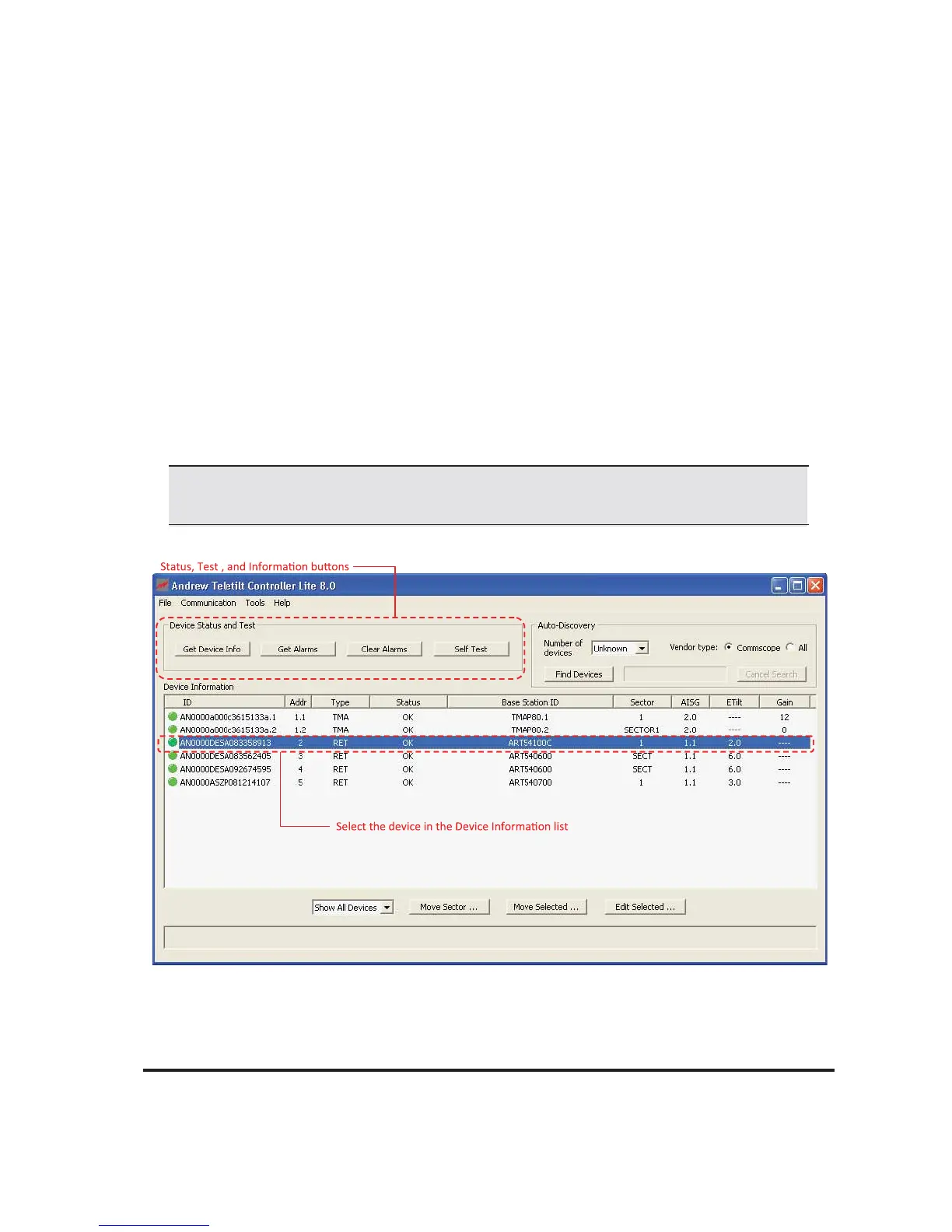Expand the Show All Devices dropdown

pos(353,907)
